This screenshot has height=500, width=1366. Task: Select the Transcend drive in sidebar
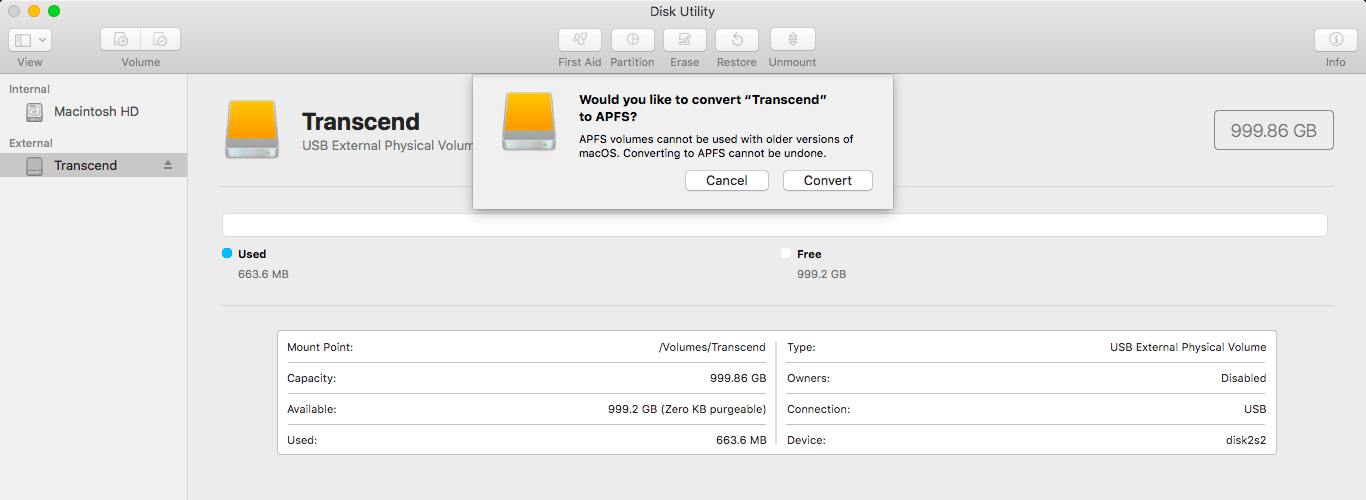pos(93,165)
